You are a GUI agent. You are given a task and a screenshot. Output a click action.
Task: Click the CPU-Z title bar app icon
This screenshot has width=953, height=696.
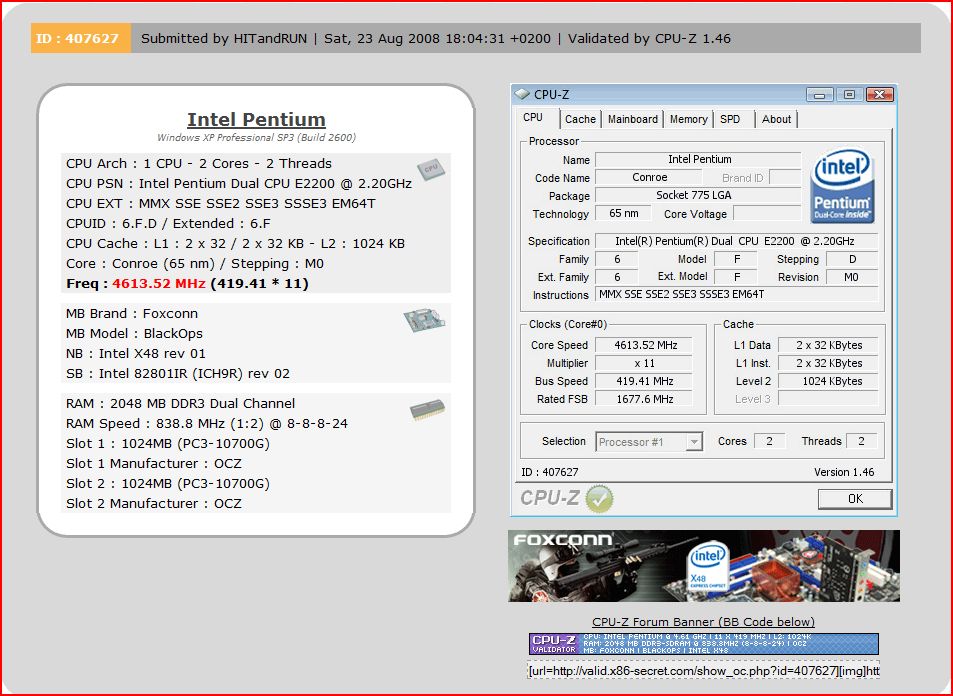(x=522, y=94)
